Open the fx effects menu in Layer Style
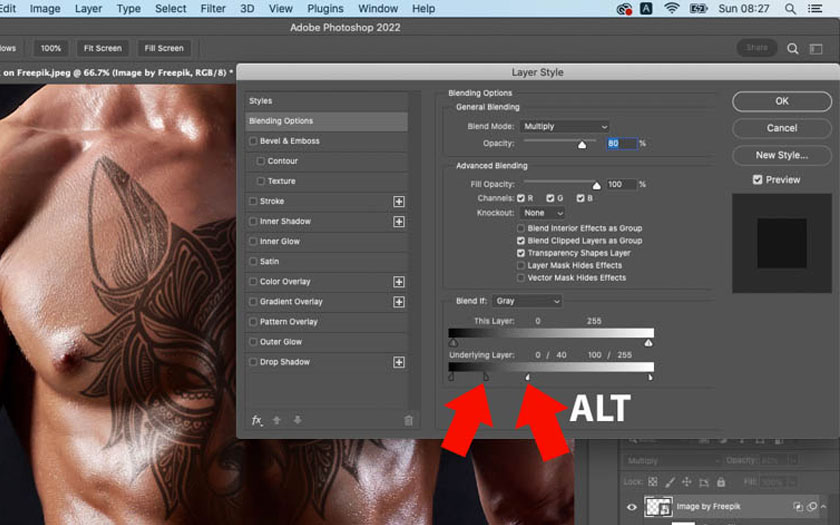Viewport: 840px width, 525px height. coord(257,421)
